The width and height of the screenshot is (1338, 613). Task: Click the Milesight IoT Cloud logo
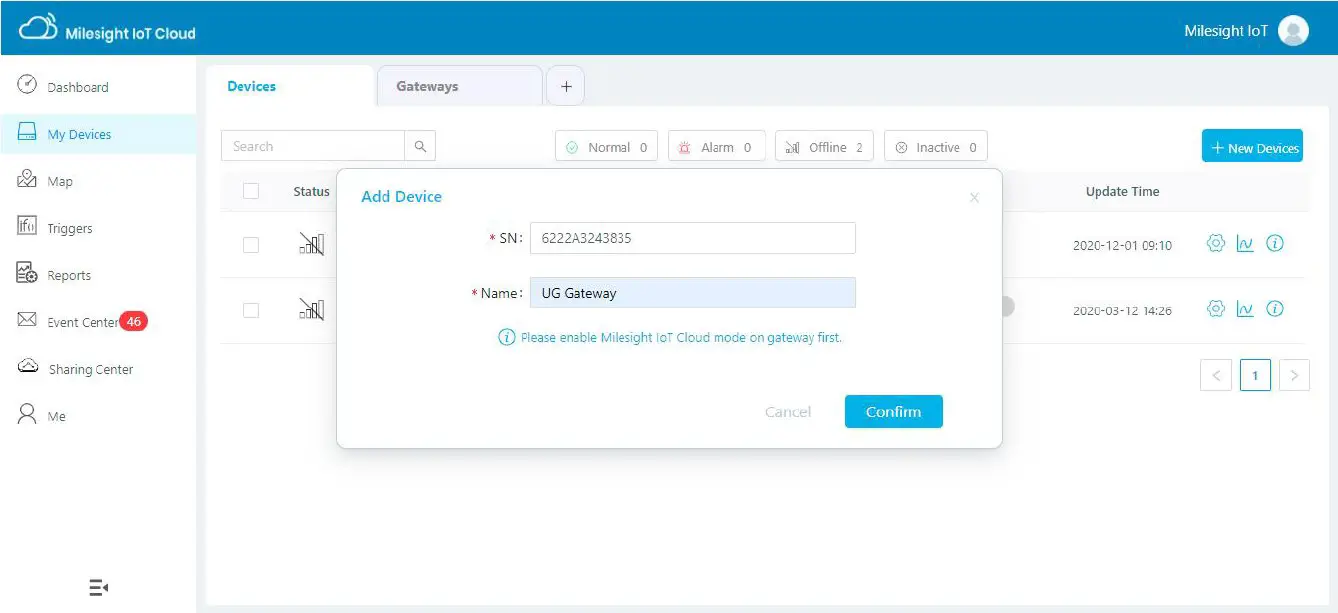point(105,29)
